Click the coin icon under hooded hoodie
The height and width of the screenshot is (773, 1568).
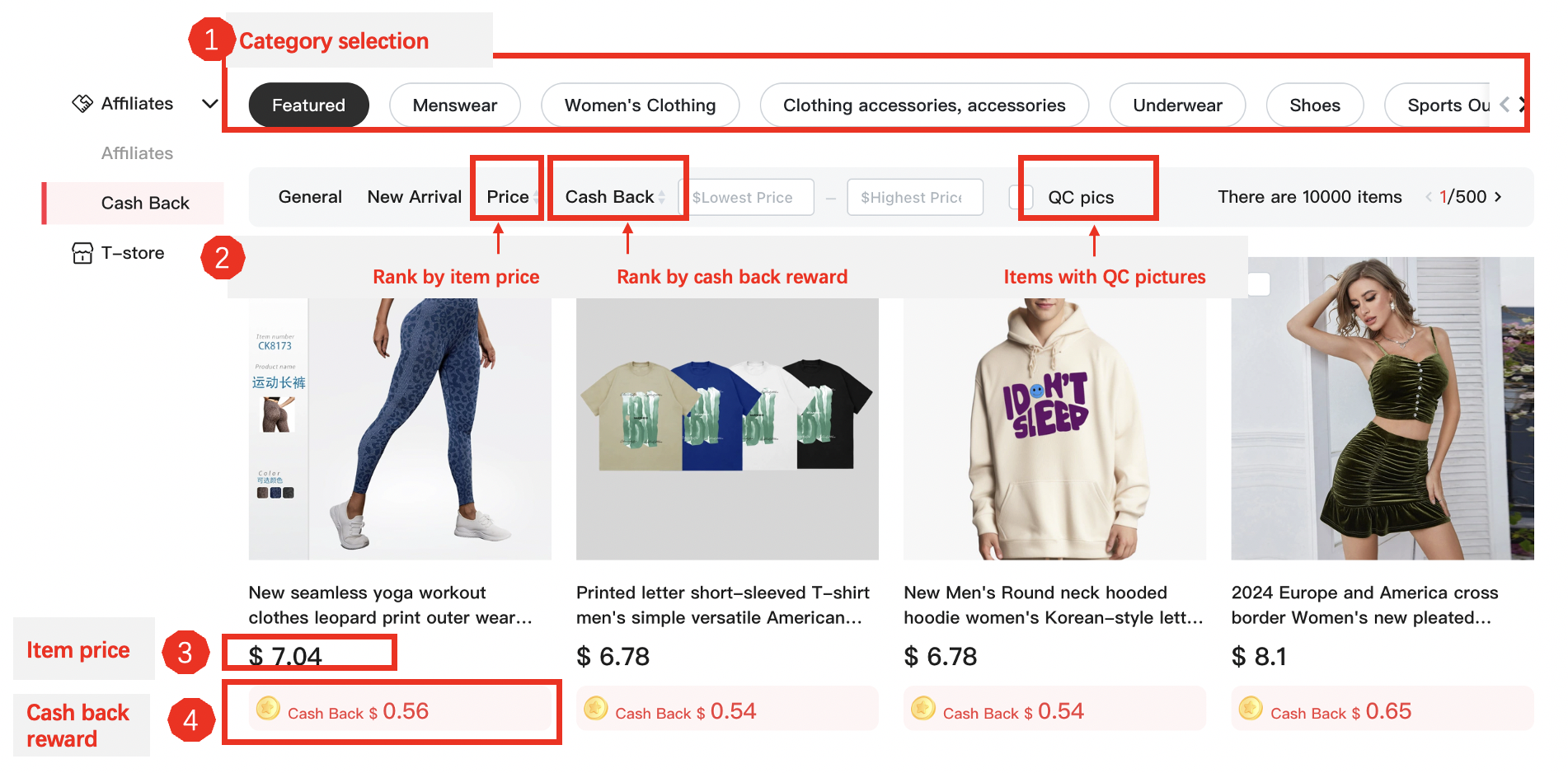point(923,709)
